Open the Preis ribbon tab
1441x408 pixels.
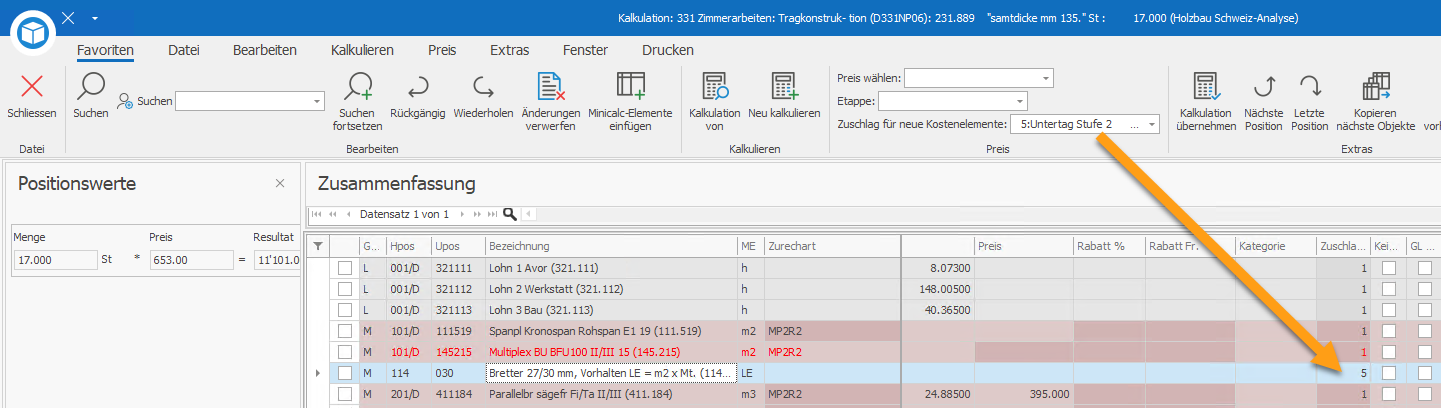click(x=442, y=50)
